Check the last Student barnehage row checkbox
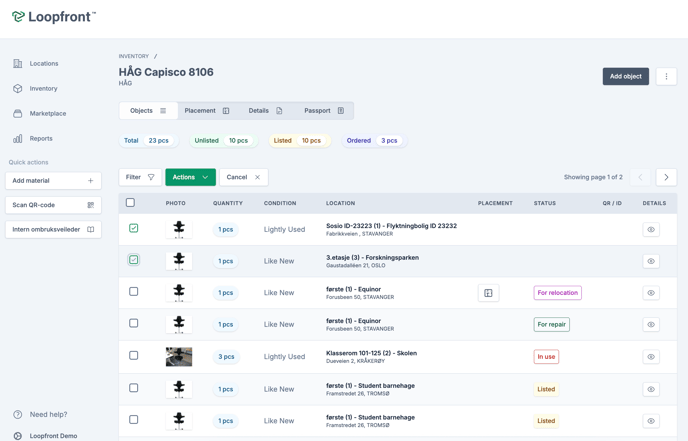 [133, 419]
